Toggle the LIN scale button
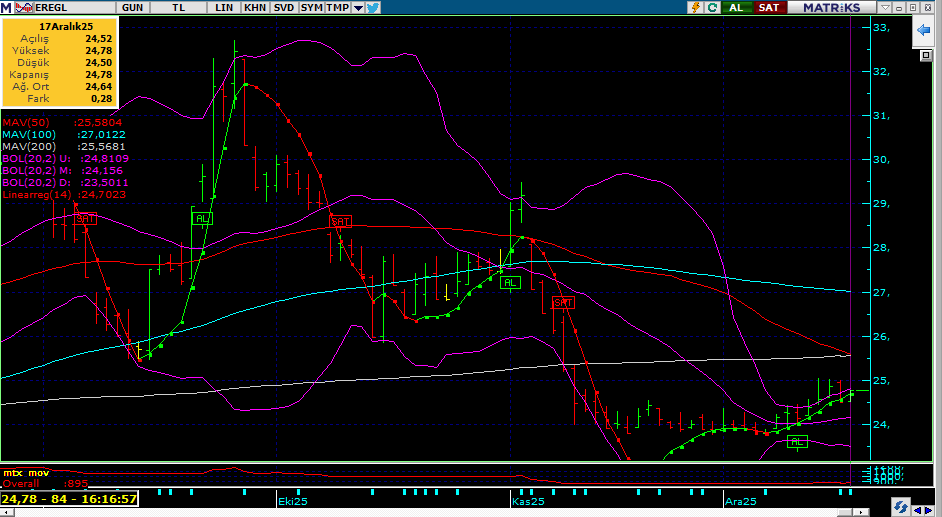The image size is (942, 517). pyautogui.click(x=225, y=7)
